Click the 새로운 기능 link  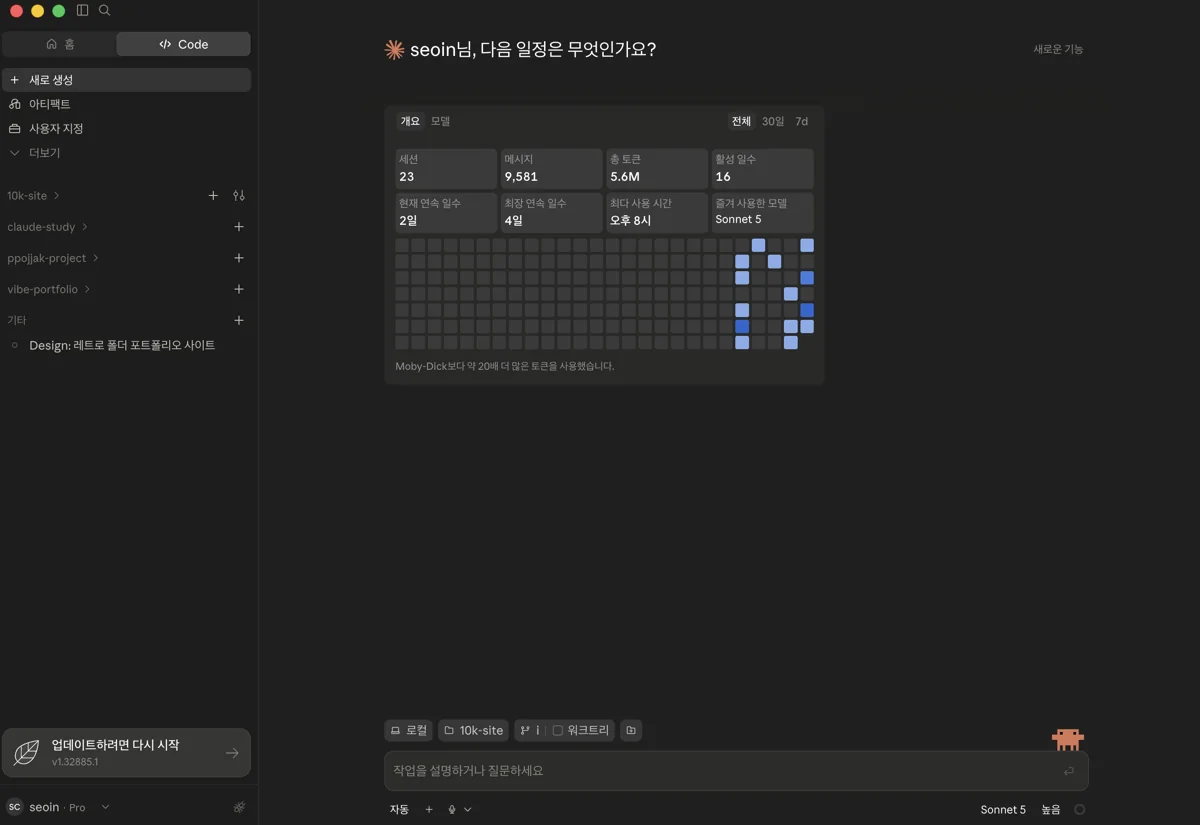(1058, 49)
